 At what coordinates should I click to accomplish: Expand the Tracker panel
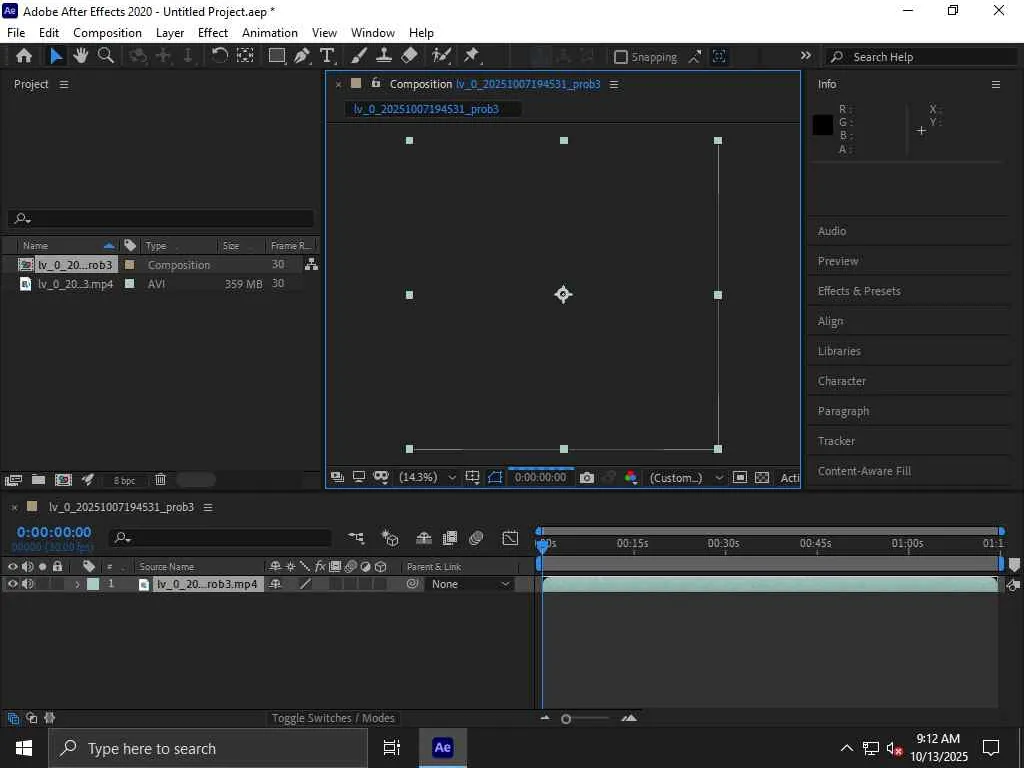coord(909,441)
